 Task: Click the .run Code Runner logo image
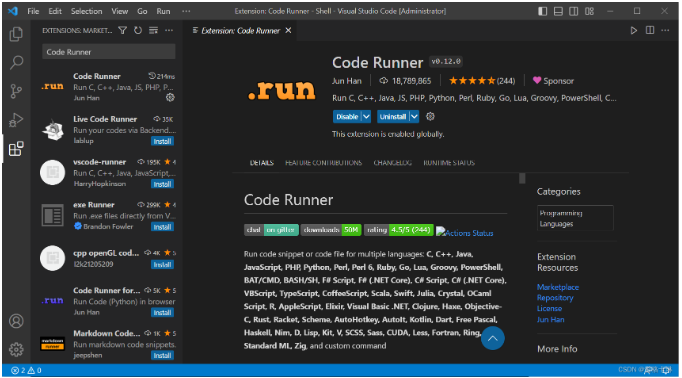(281, 90)
